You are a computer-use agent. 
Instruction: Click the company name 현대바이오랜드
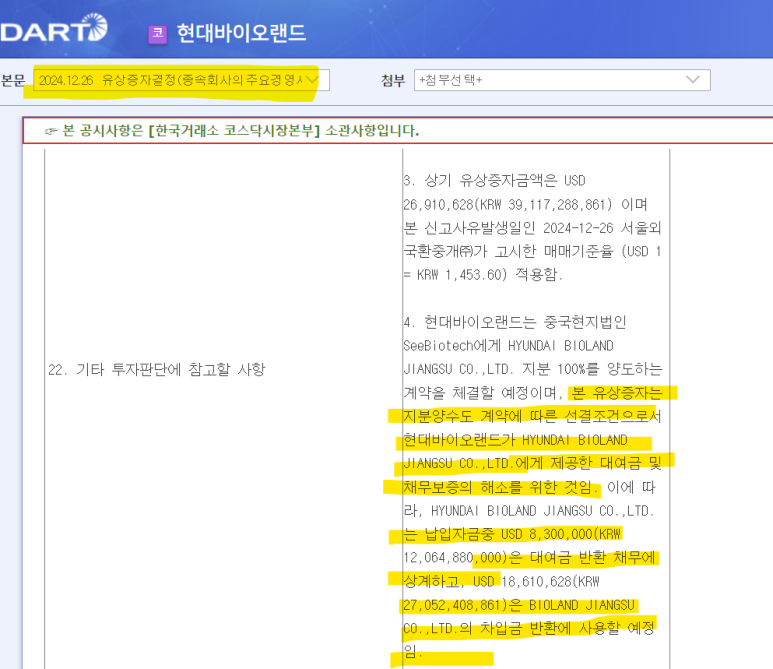[x=242, y=33]
